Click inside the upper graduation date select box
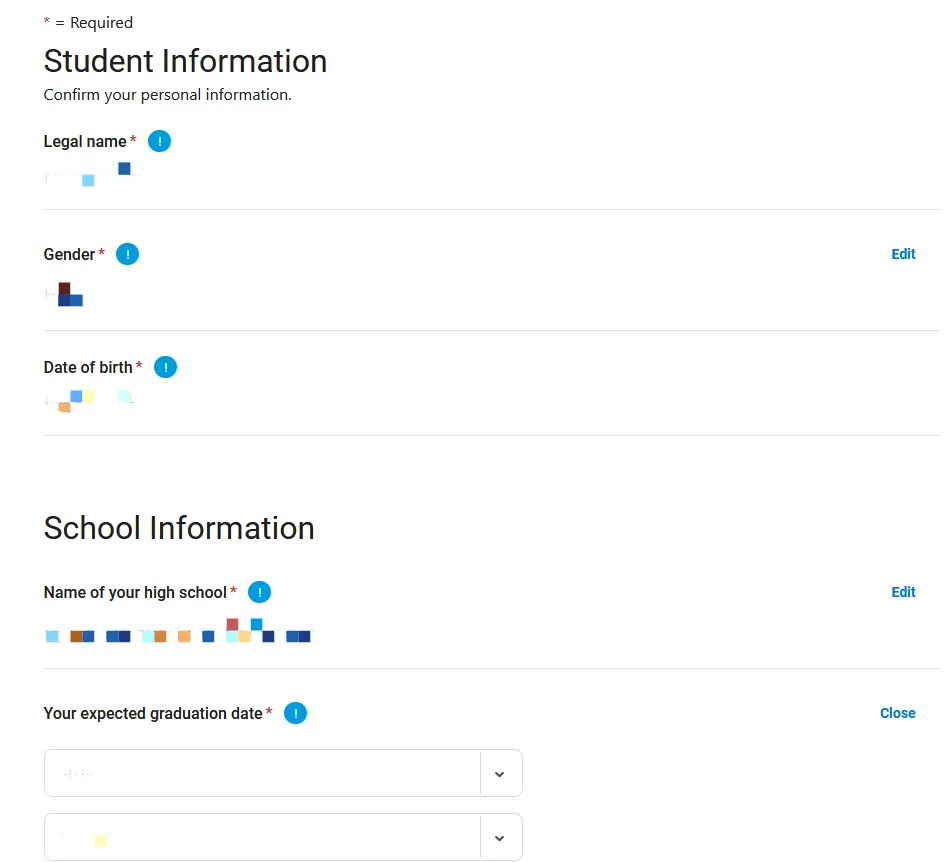This screenshot has width=952, height=862. [x=262, y=774]
